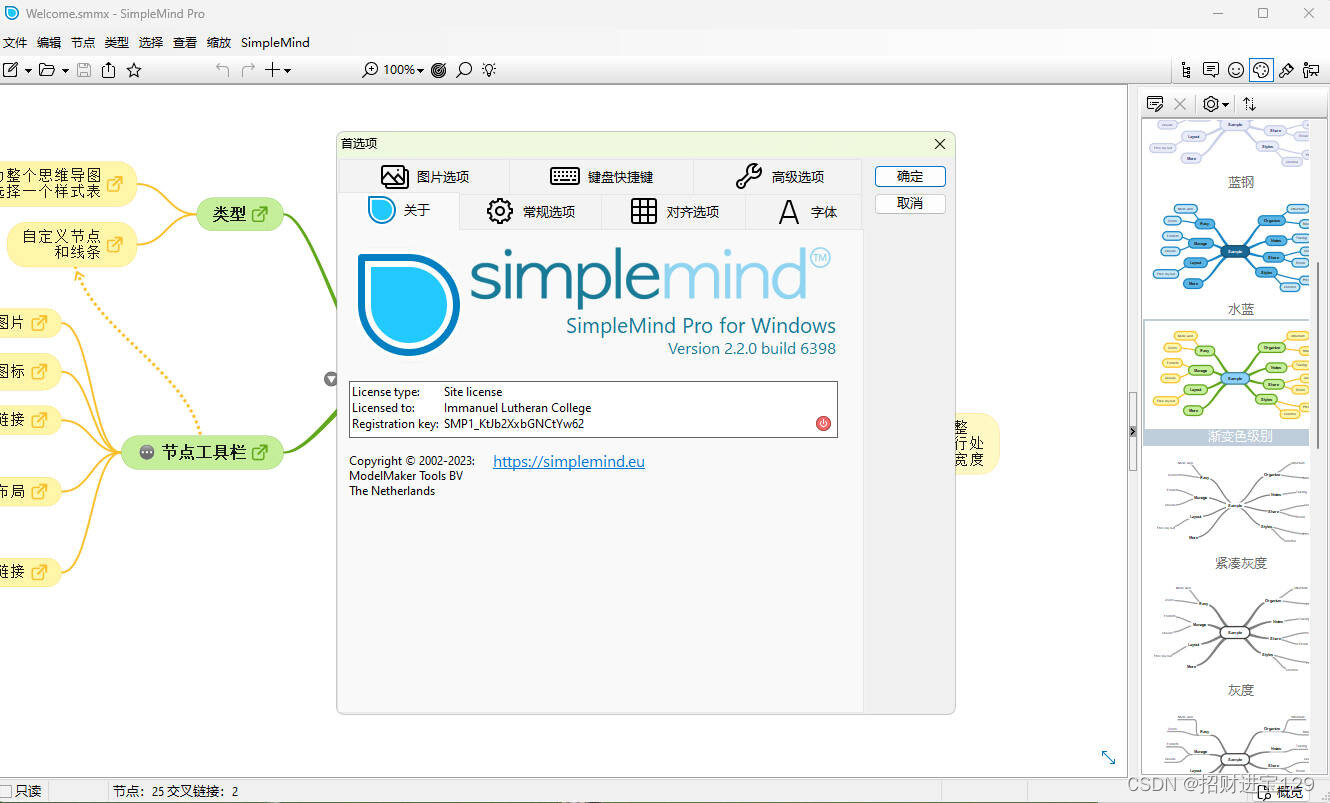The height and width of the screenshot is (803, 1330).
Task: Open the 类型 menu
Action: coord(117,43)
